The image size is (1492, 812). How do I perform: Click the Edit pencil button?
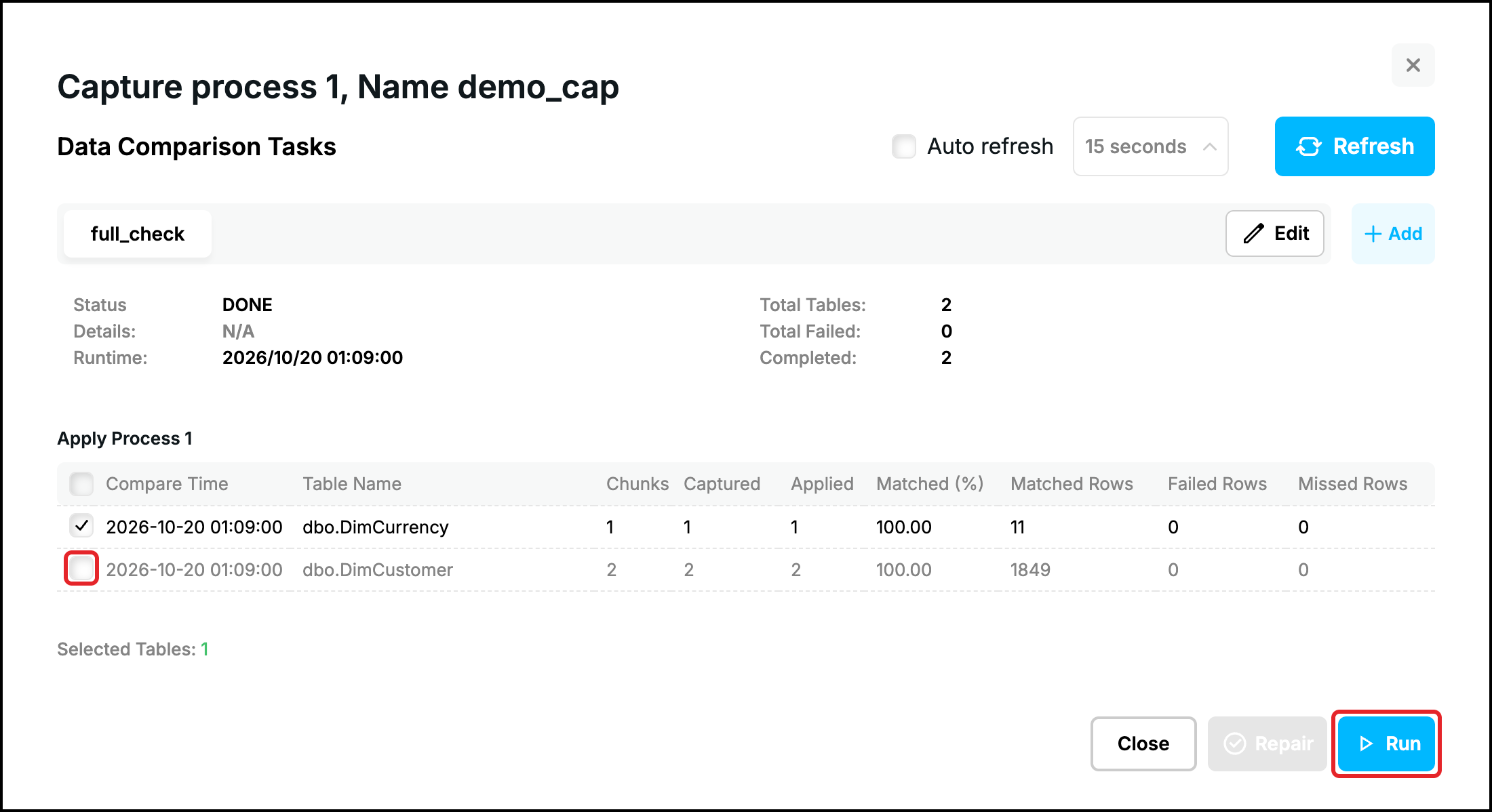pos(1275,234)
